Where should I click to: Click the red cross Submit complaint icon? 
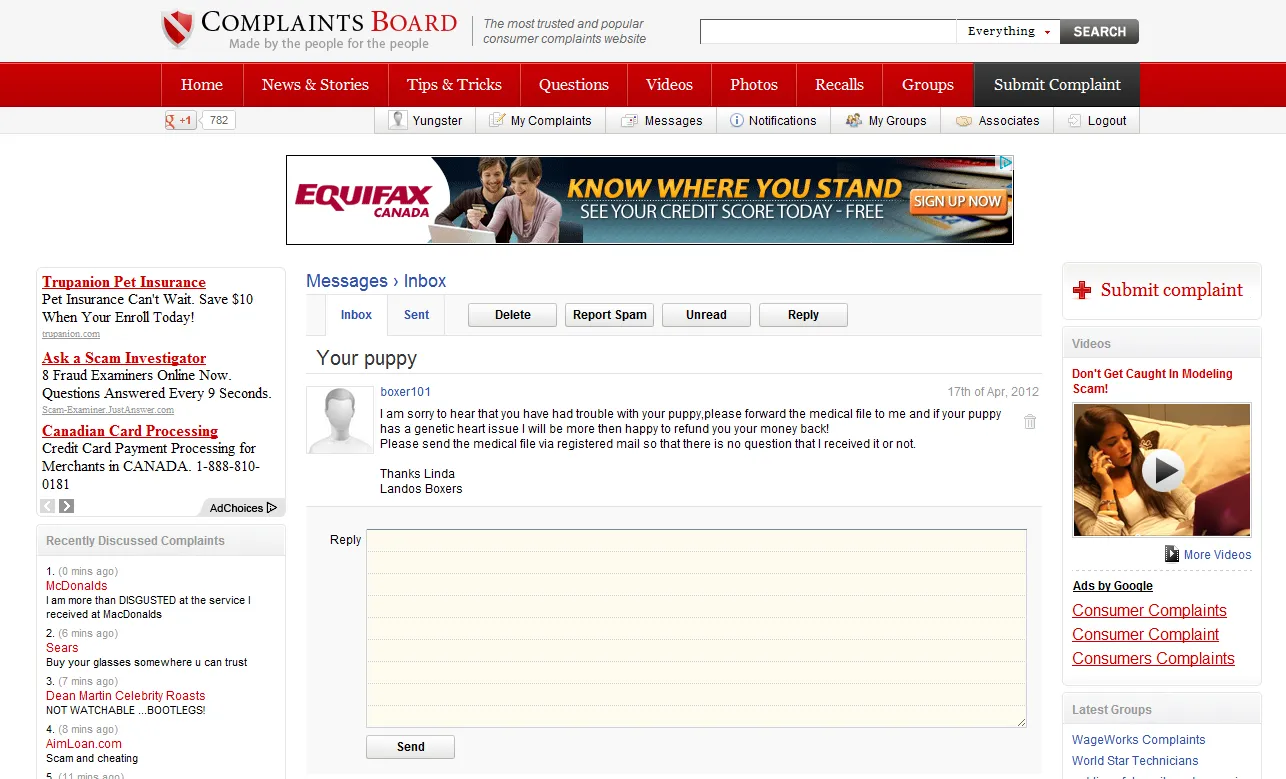pos(1082,290)
